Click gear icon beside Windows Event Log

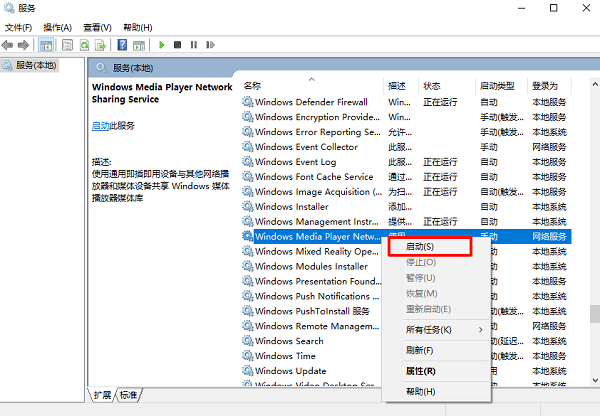tap(248, 162)
